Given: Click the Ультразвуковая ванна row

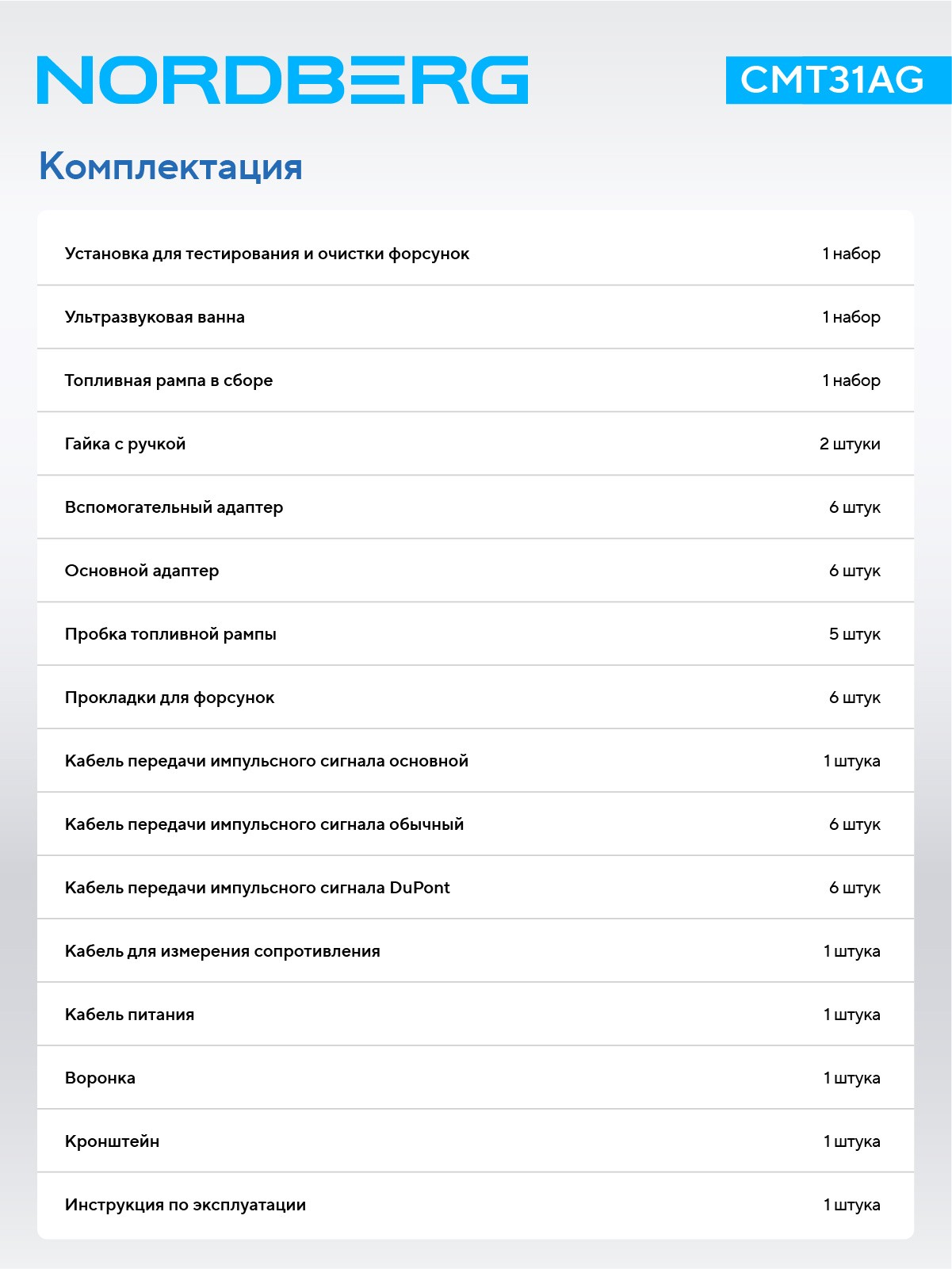Looking at the screenshot, I should point(476,317).
